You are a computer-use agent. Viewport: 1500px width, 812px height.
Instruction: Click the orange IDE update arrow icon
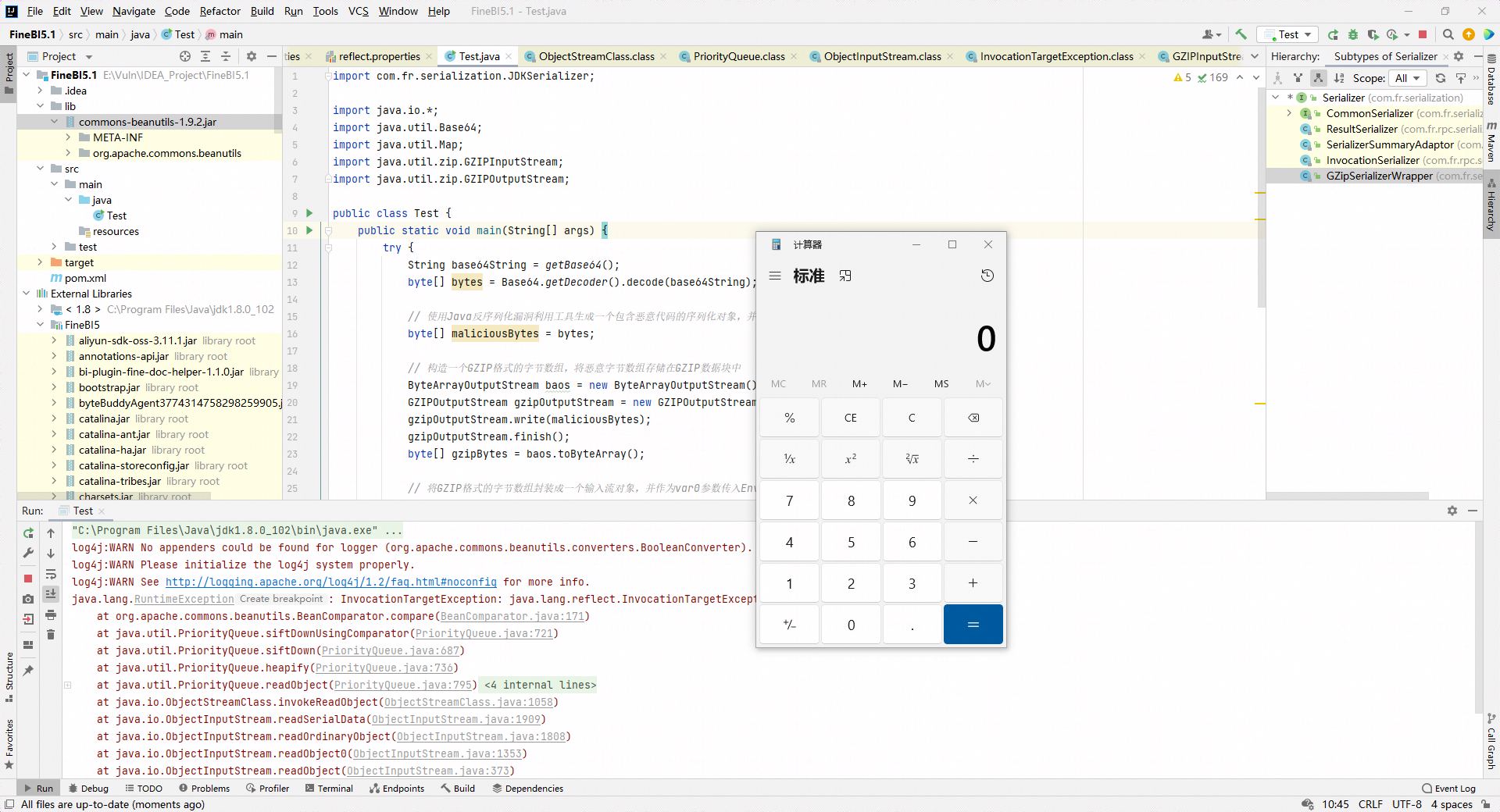click(x=1469, y=34)
